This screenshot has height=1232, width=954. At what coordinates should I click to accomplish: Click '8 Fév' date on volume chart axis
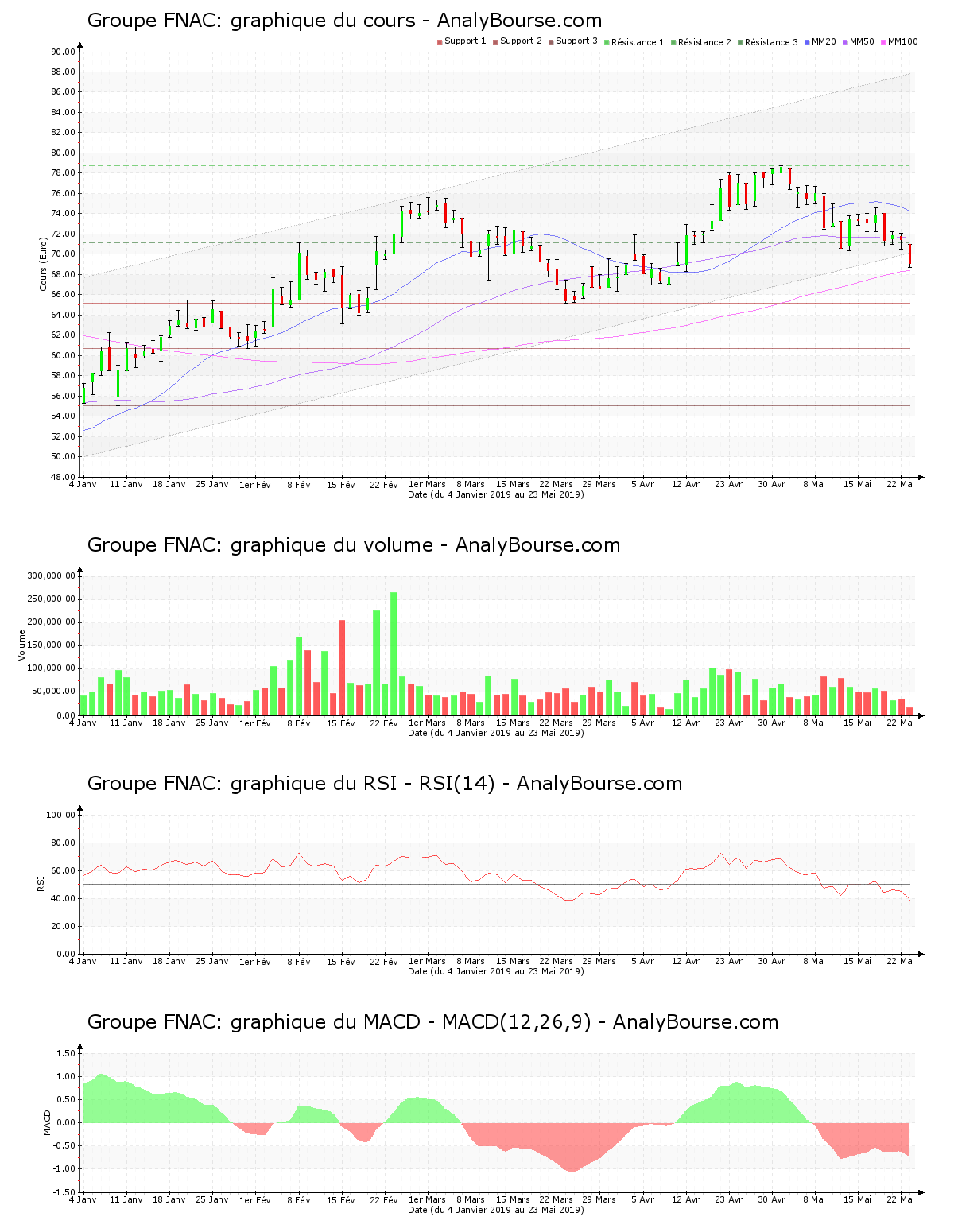point(299,723)
